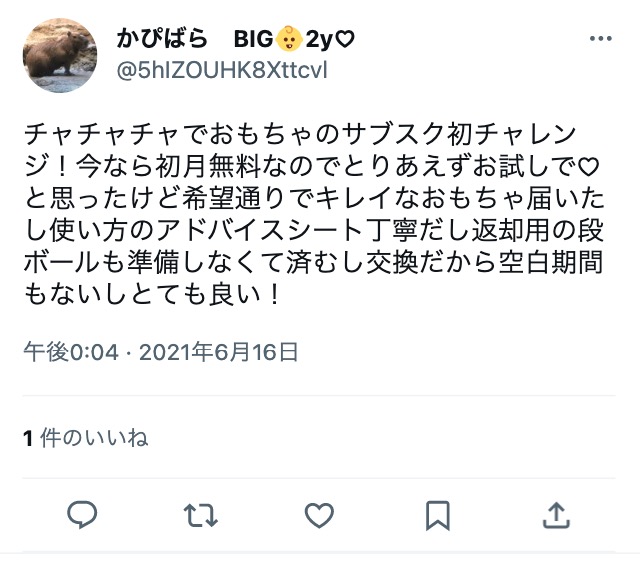View who liked via 件のいいね
The image size is (640, 566).
tap(94, 438)
